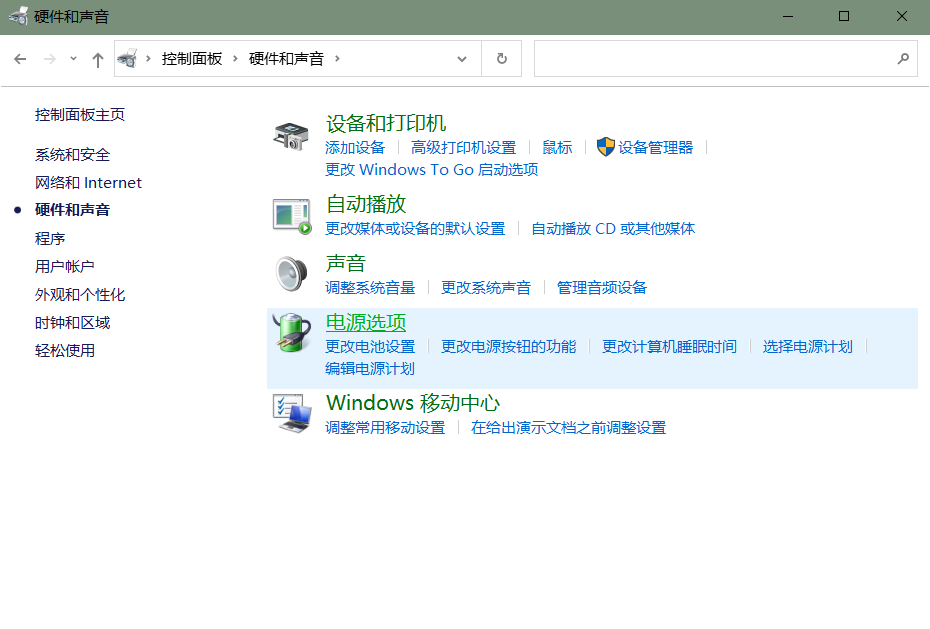Open 轻松使用 category
The height and width of the screenshot is (629, 930).
click(65, 350)
